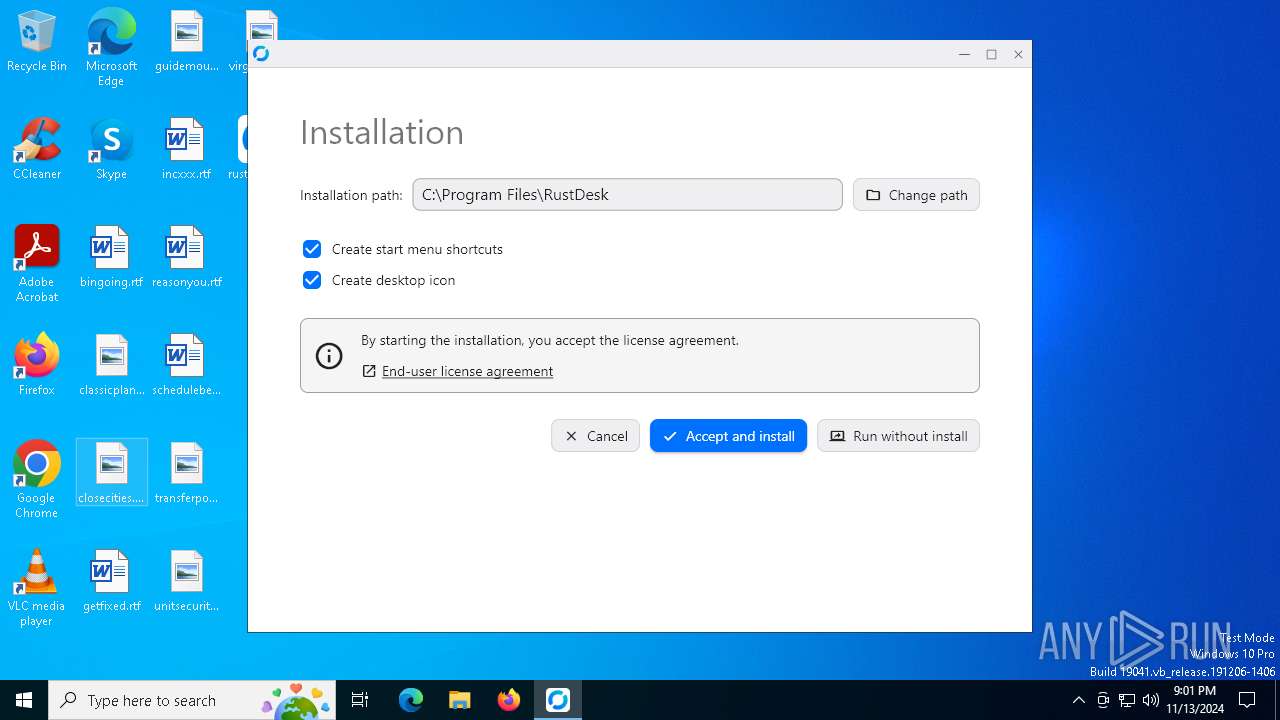Screen dimensions: 1280x720
Task: Select Skype desktop shortcut
Action: pyautogui.click(x=111, y=150)
